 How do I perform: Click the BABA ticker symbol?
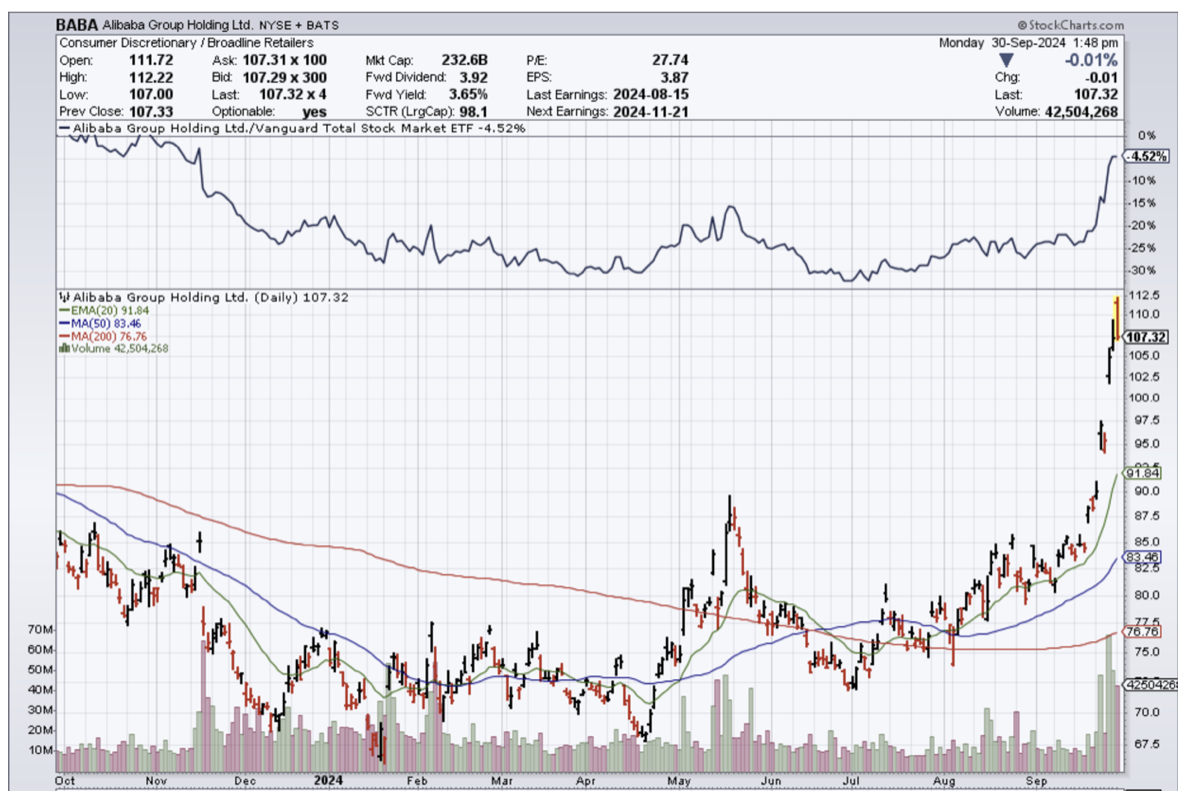tap(77, 25)
